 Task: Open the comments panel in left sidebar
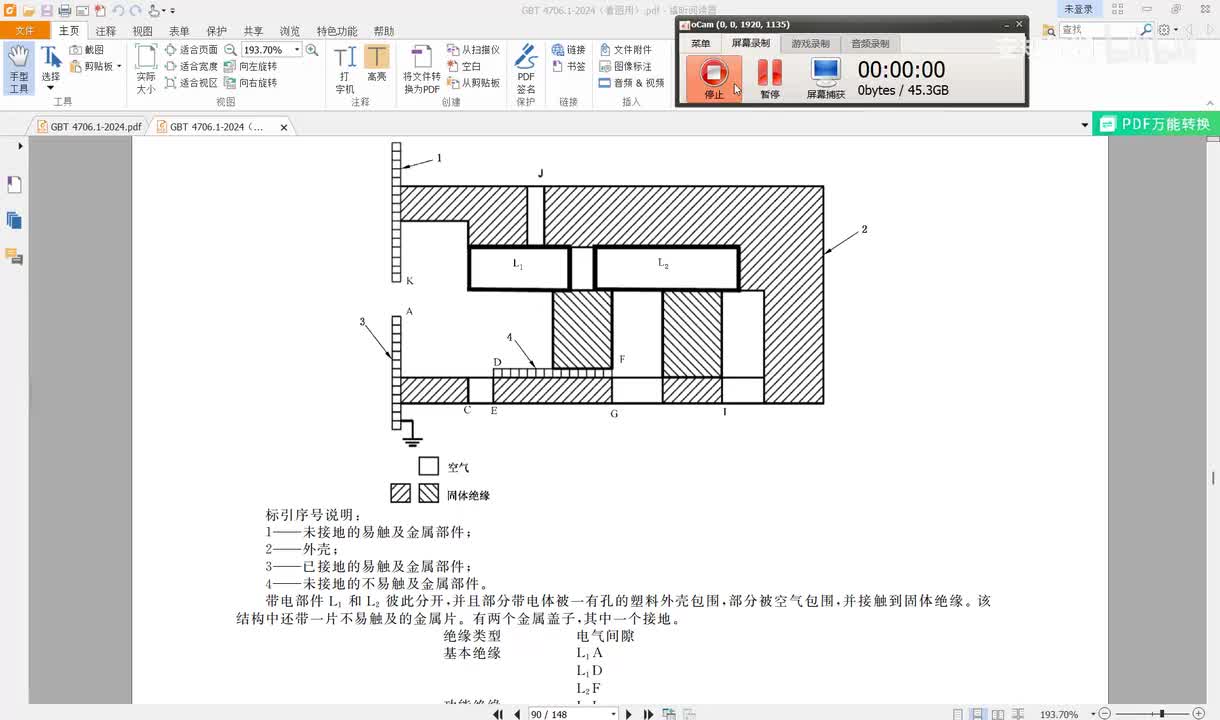[14, 257]
